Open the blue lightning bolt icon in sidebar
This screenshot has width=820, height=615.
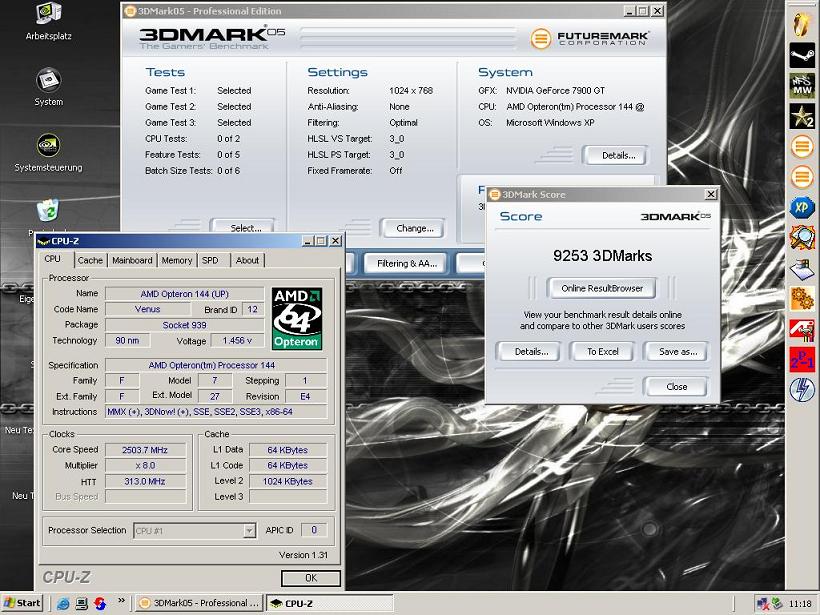[x=802, y=390]
